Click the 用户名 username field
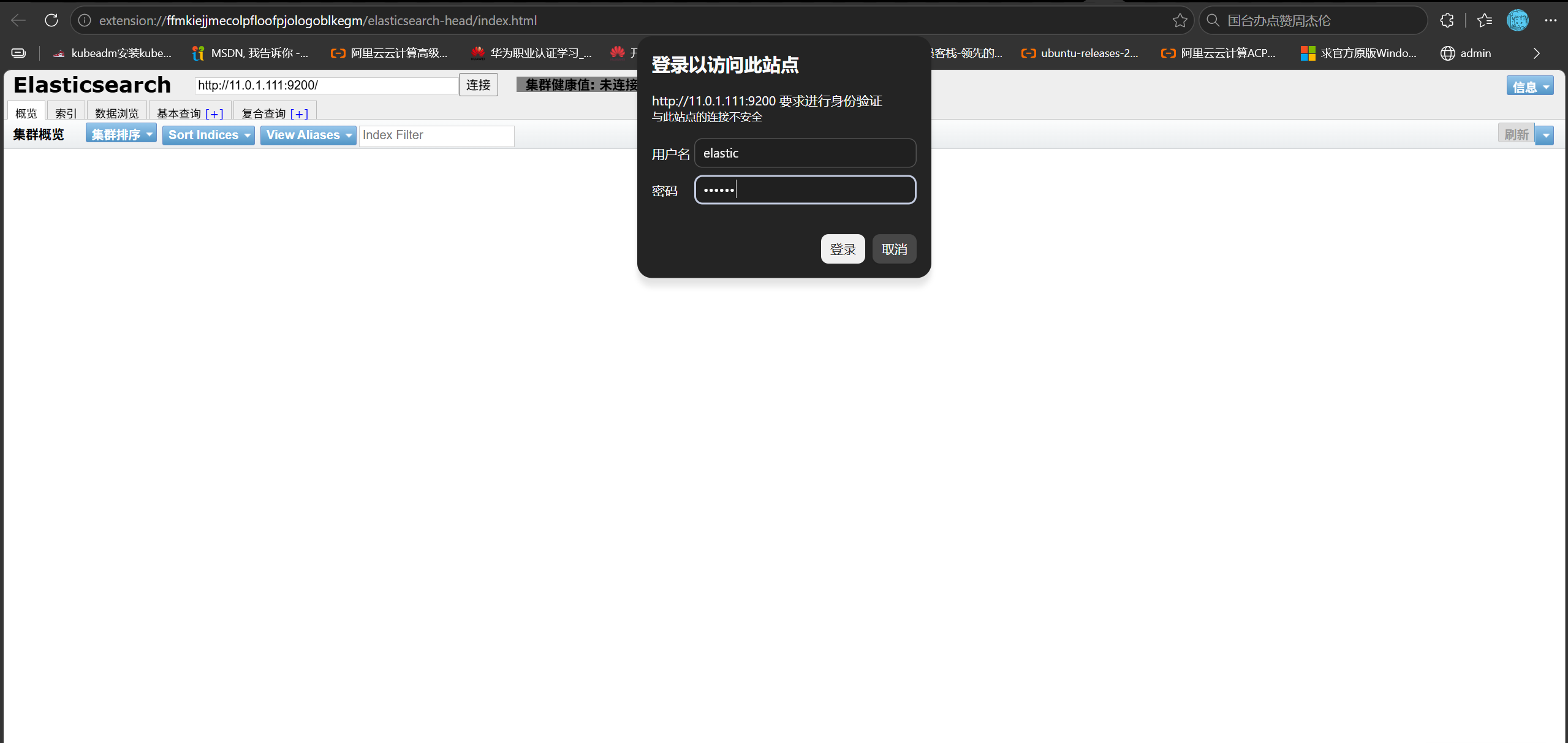 click(x=805, y=153)
